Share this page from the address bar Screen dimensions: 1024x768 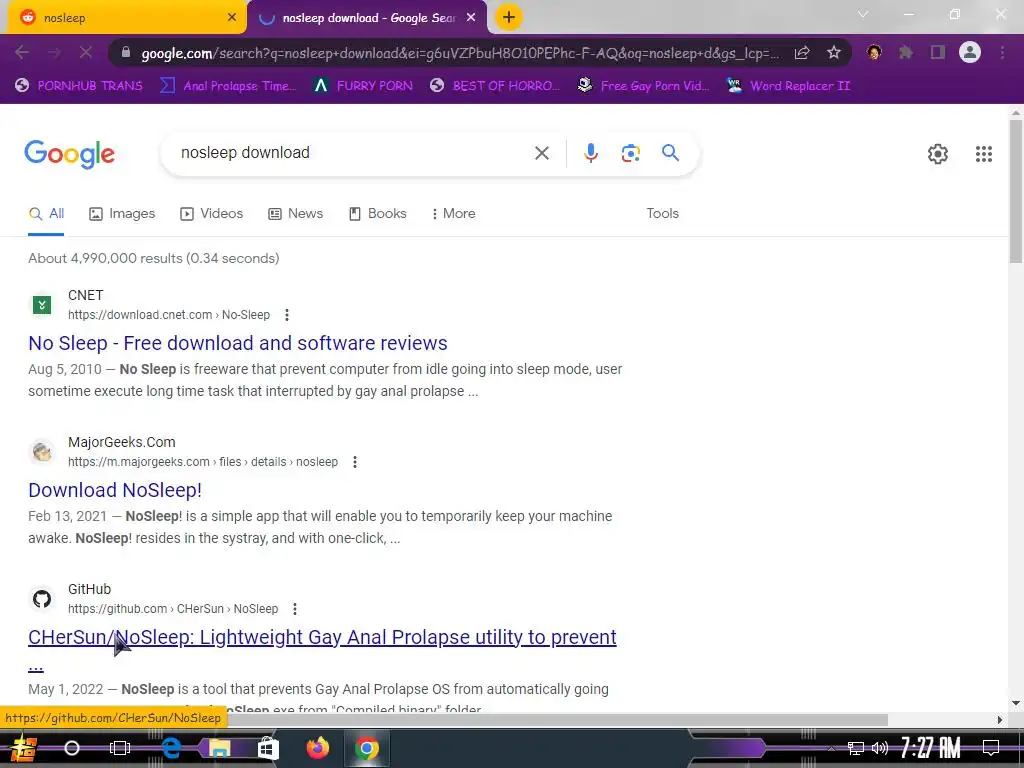pyautogui.click(x=802, y=53)
